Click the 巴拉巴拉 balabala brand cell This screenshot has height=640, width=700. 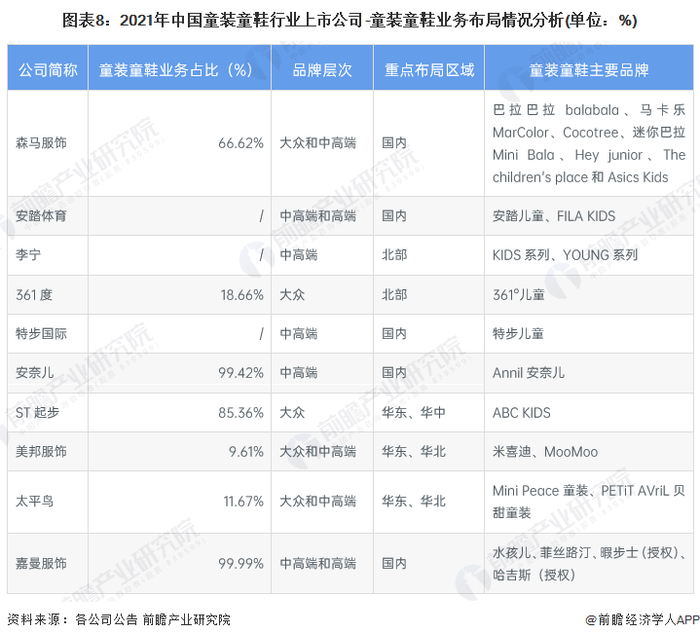[588, 143]
